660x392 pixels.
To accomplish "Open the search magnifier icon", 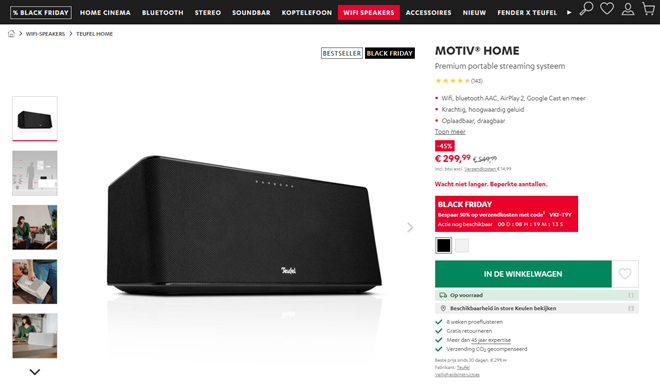I will click(586, 8).
